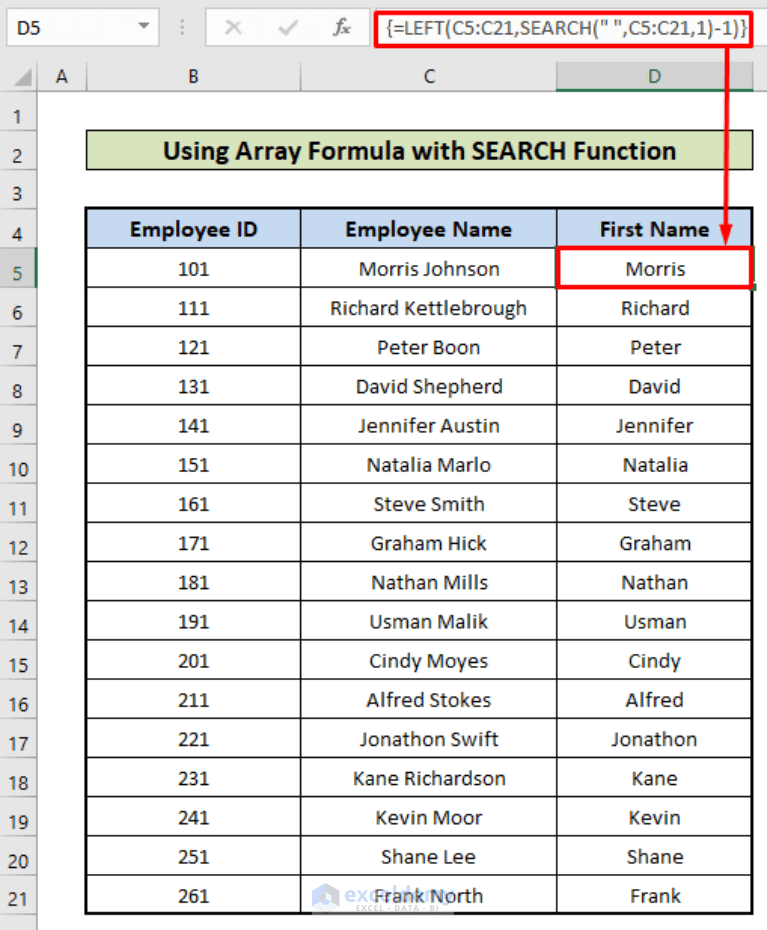Select first name cell 'Jennifer'

(x=654, y=425)
